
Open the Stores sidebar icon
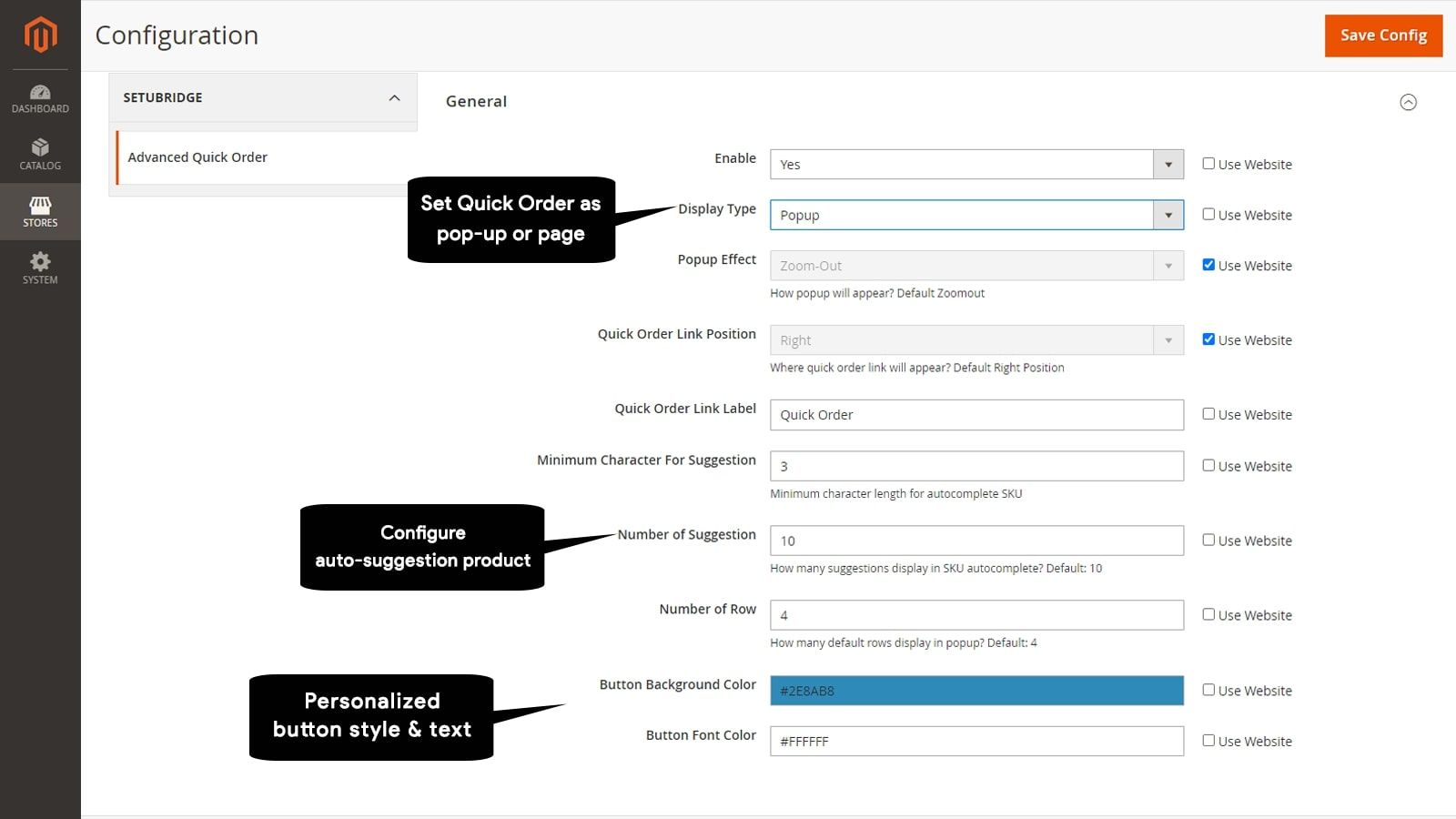tap(40, 211)
